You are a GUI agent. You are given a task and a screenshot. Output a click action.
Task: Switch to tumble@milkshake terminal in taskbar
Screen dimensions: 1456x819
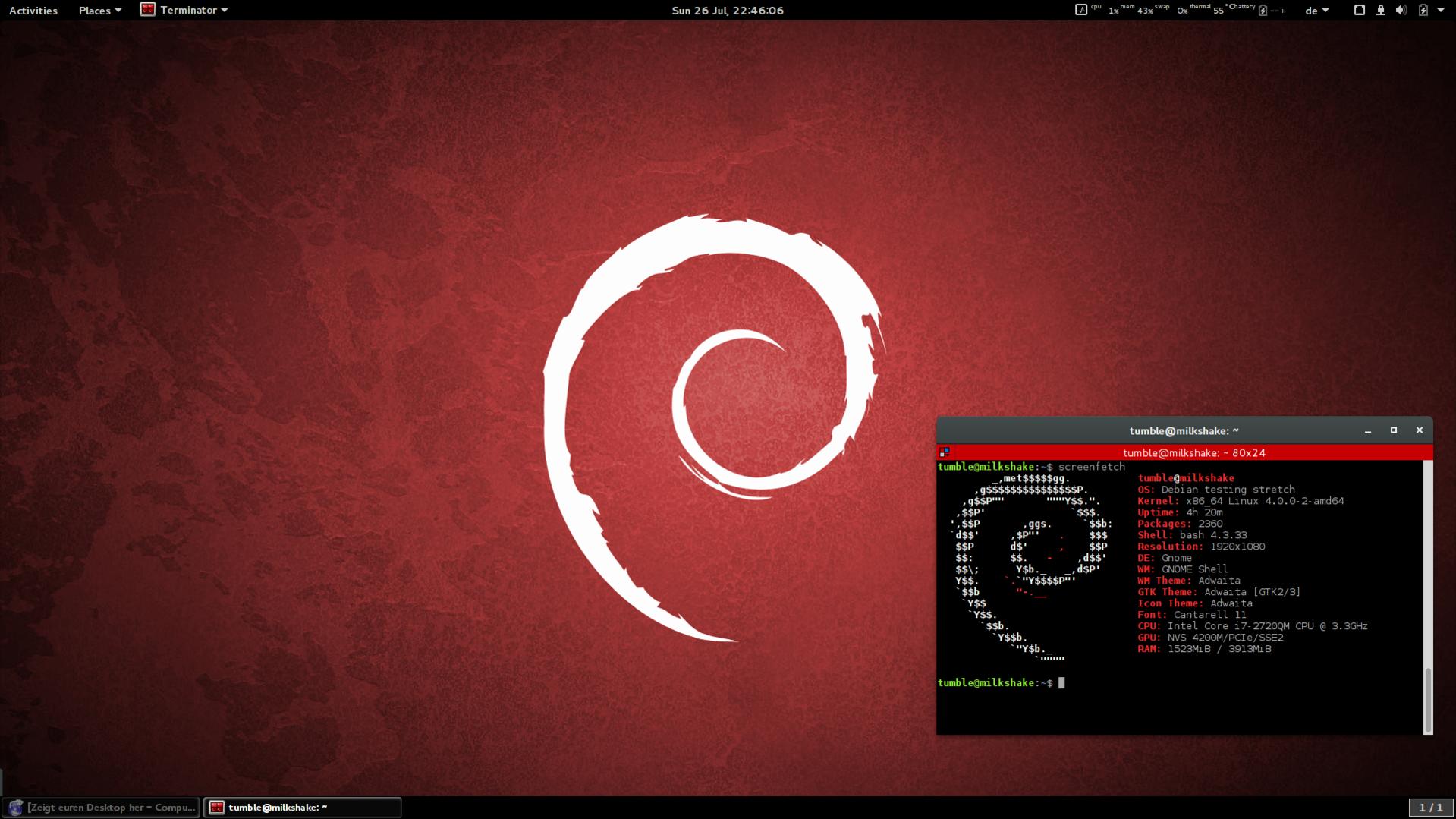click(303, 808)
